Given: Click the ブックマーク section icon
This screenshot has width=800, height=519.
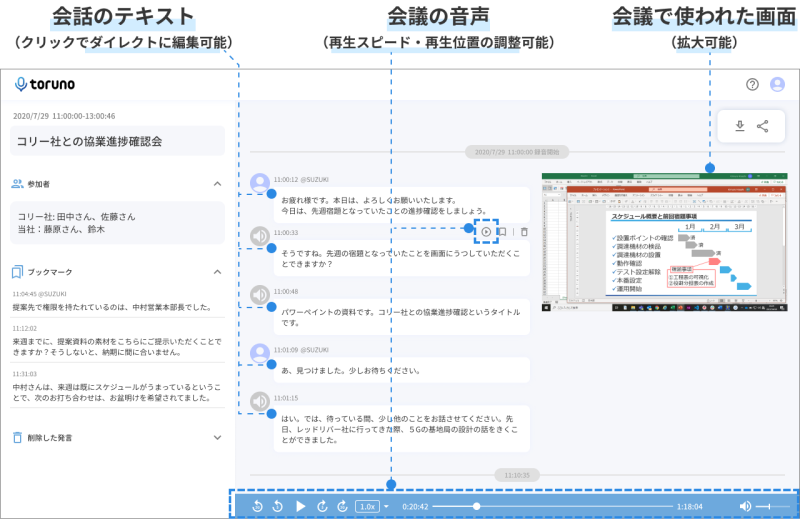Looking at the screenshot, I should pos(17,272).
